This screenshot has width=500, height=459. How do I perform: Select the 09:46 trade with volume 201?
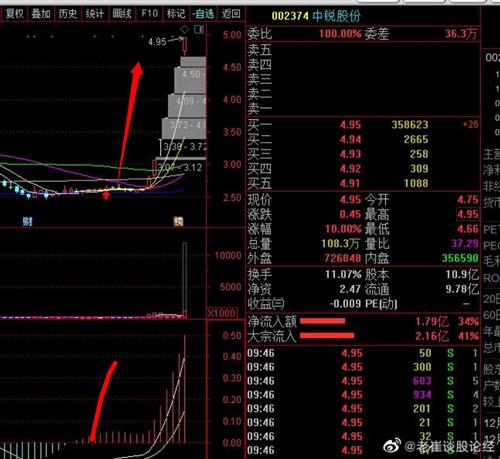point(363,409)
